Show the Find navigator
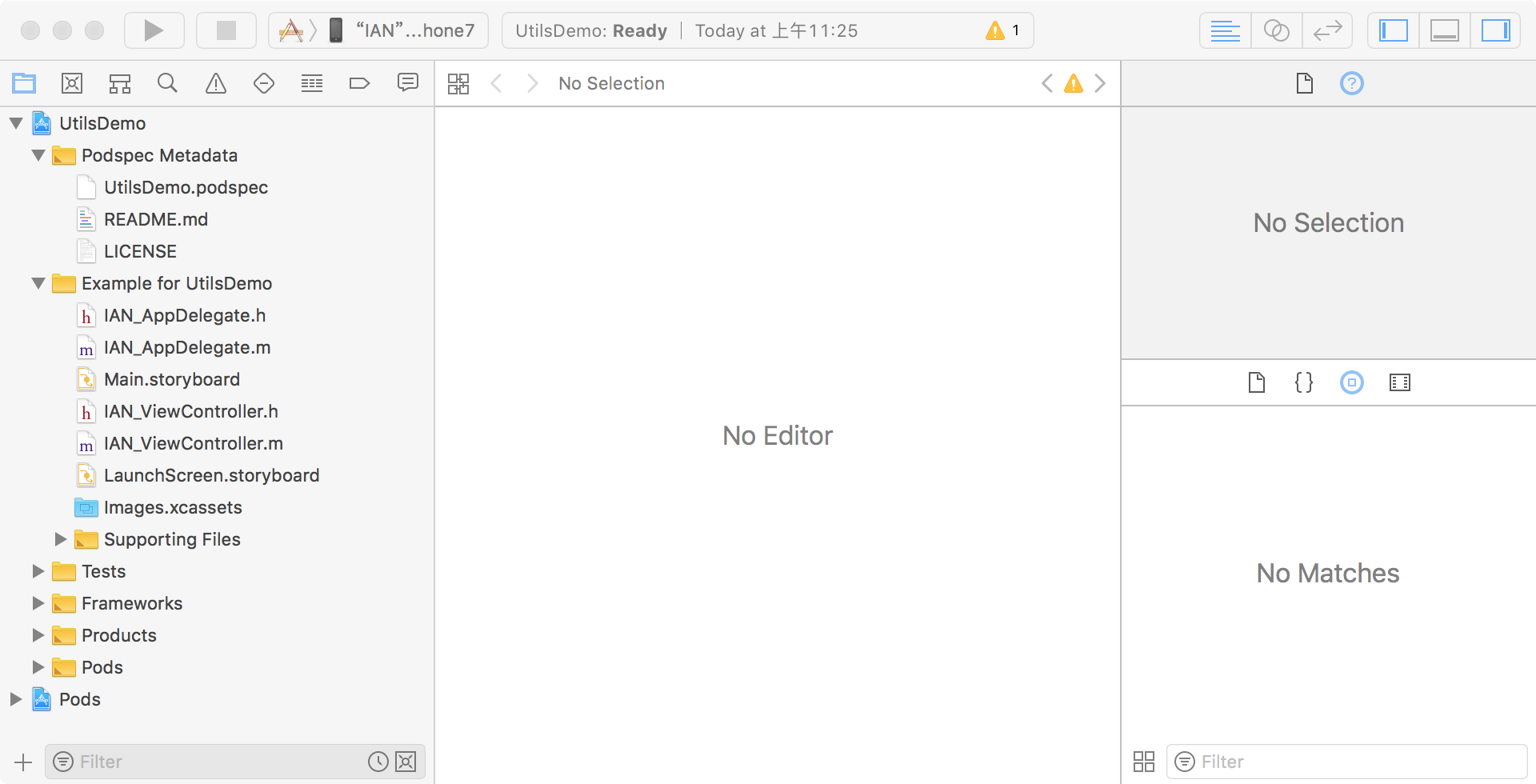The height and width of the screenshot is (784, 1536). (167, 83)
